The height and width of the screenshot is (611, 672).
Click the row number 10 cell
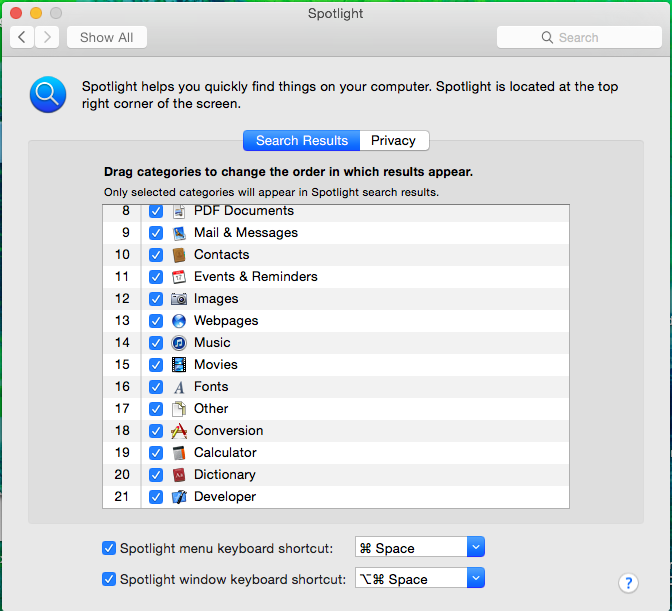[x=122, y=255]
